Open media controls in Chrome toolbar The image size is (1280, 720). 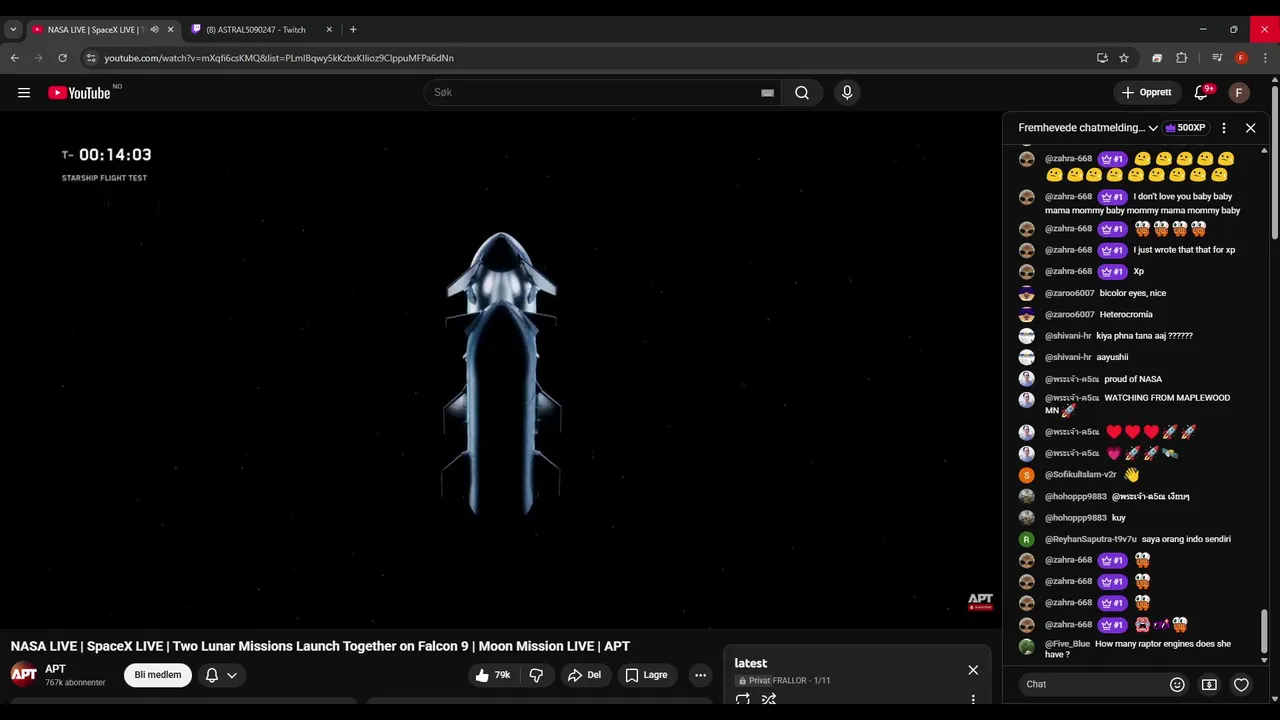[x=1217, y=58]
